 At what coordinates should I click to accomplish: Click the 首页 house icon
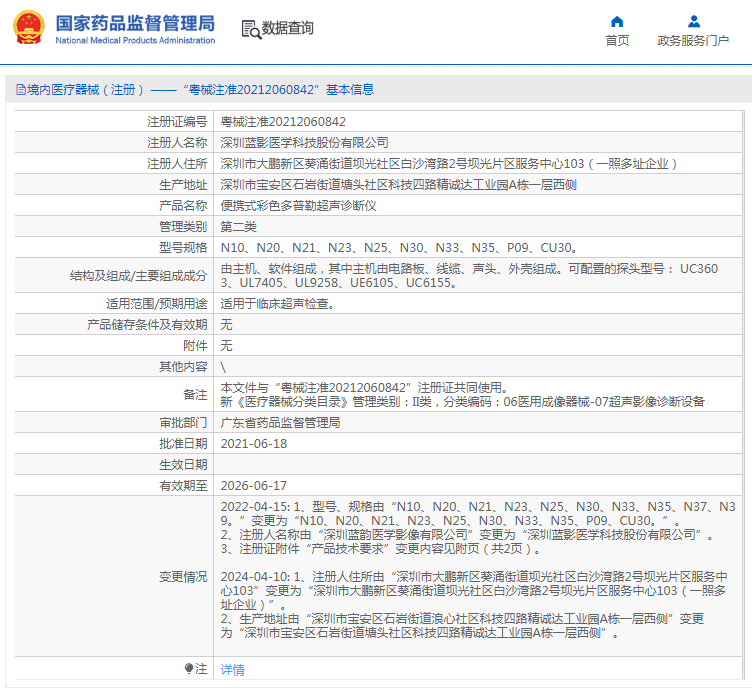coord(617,21)
